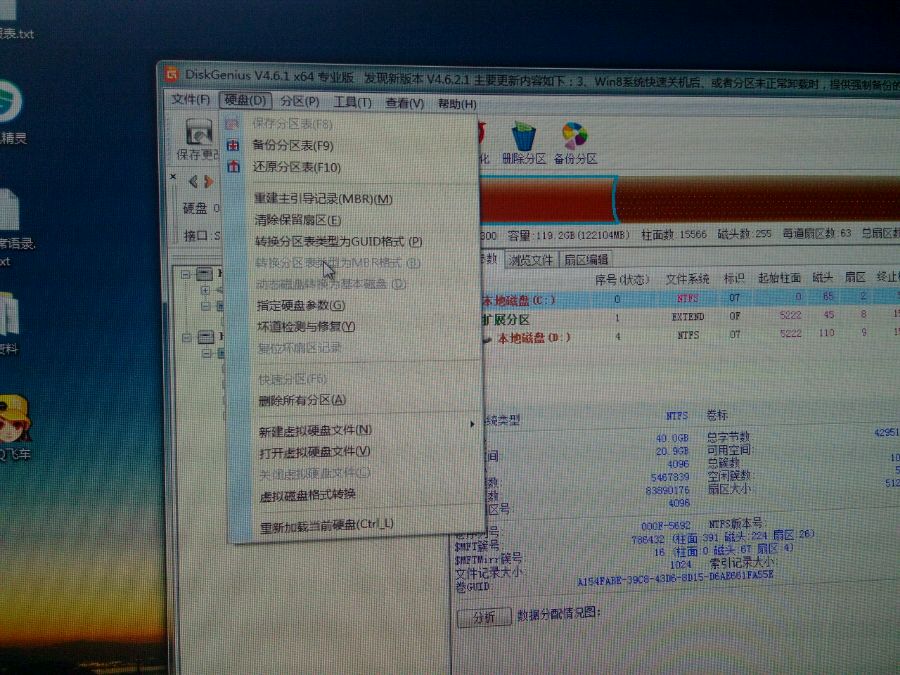Viewport: 900px width, 675px height.
Task: Click the Delete Partition (删除分区) toolbar icon
Action: [x=523, y=137]
